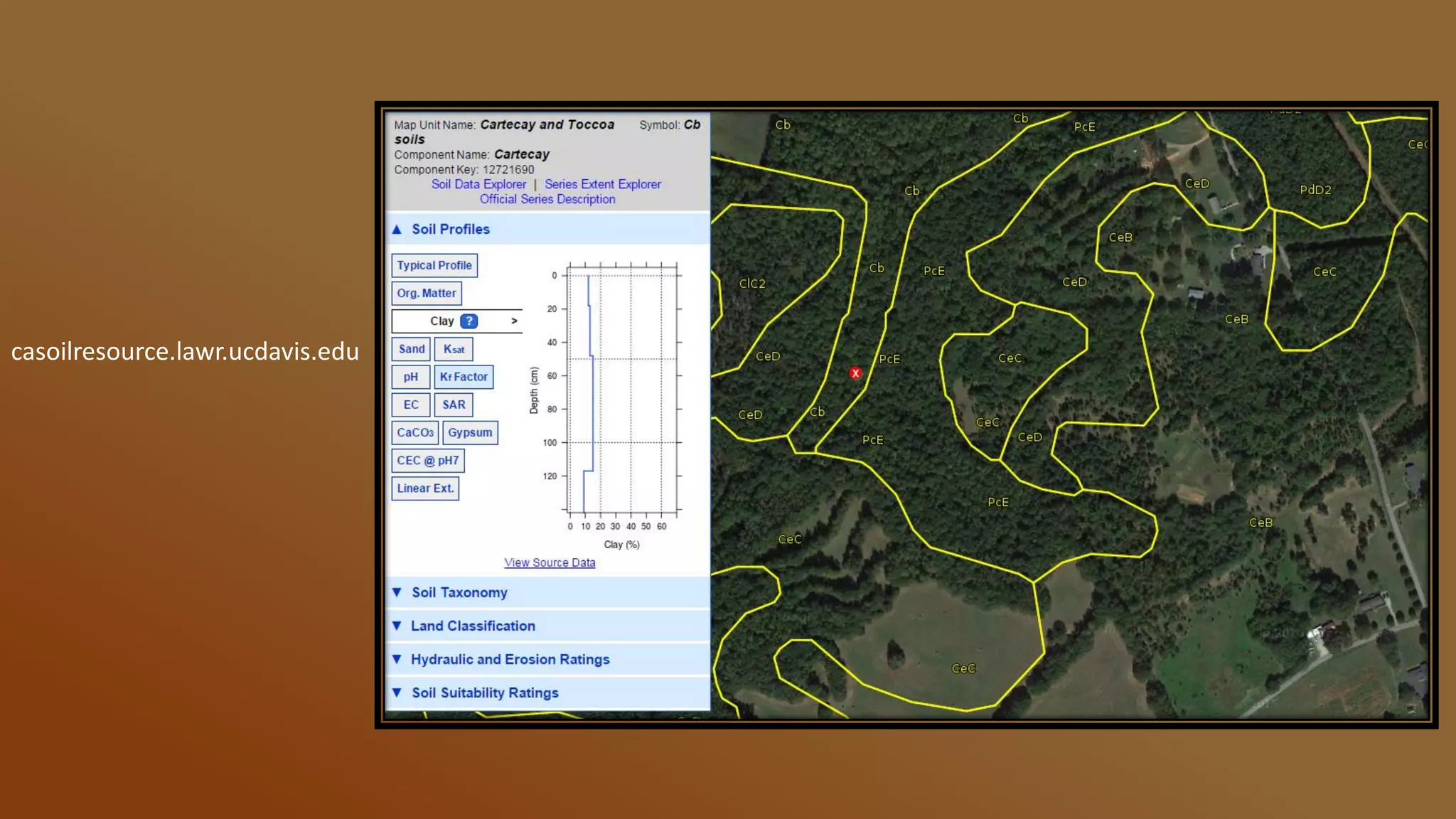Show the Ksat profile graph
1456x819 pixels.
click(454, 349)
